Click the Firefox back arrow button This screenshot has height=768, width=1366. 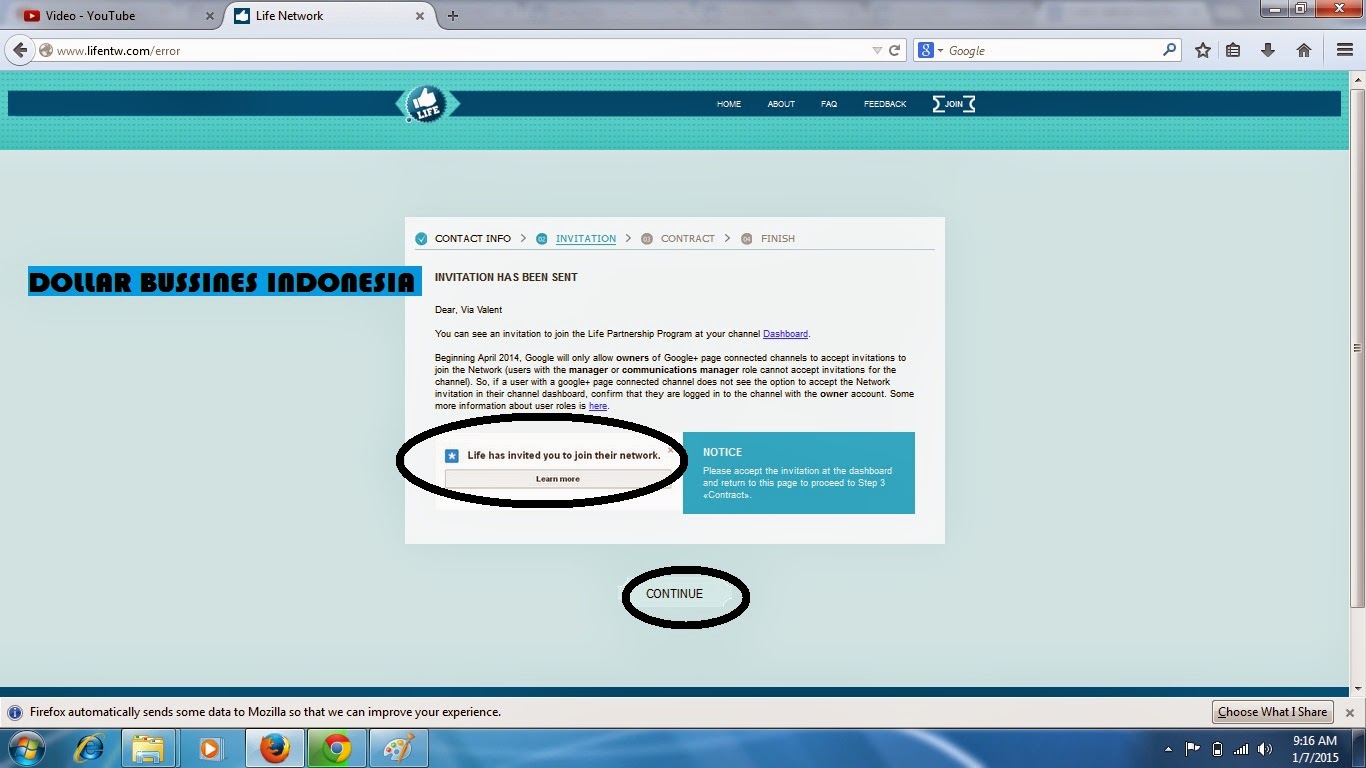[x=20, y=50]
